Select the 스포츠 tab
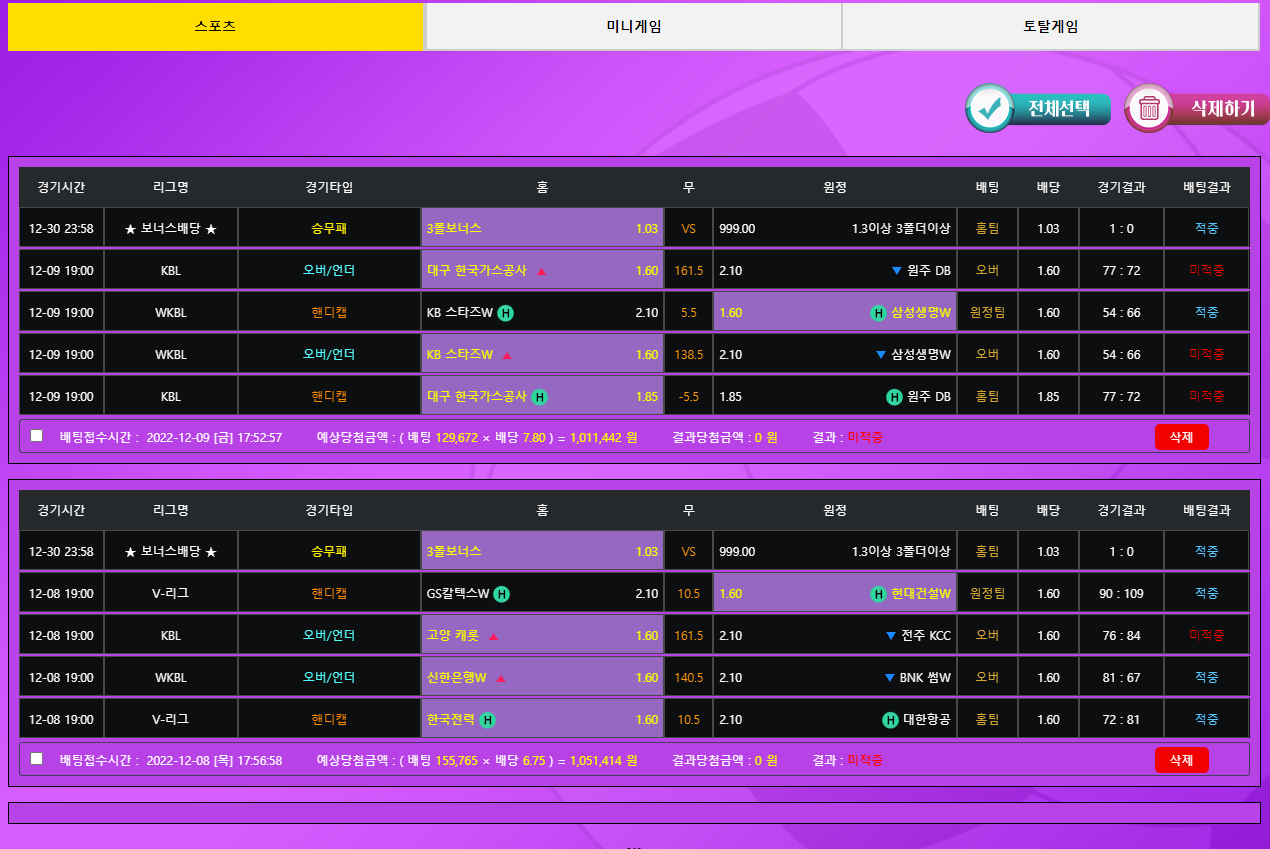This screenshot has height=849, width=1270. [x=216, y=27]
